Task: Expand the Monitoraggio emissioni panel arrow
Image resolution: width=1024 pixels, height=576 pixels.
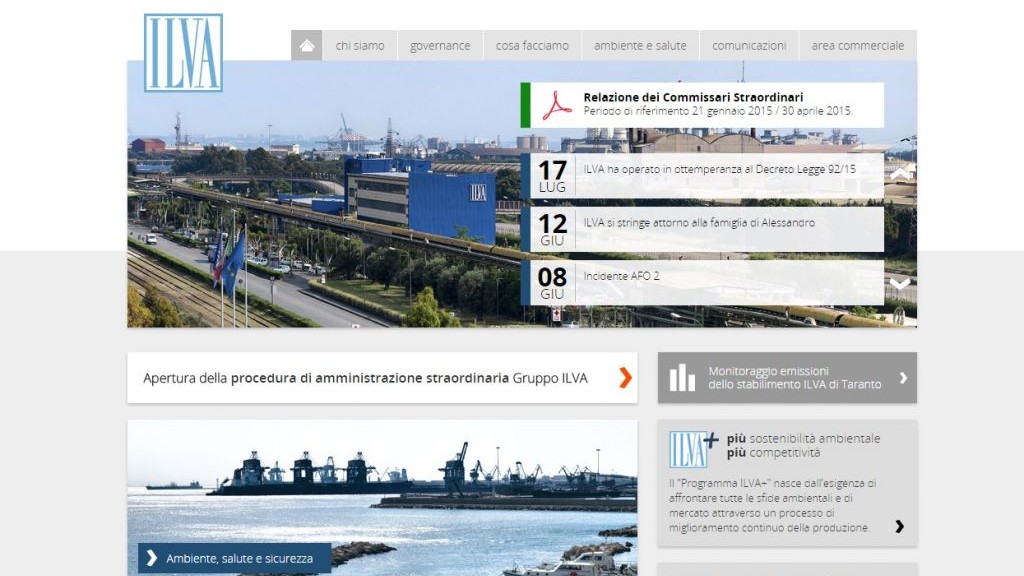Action: click(x=903, y=377)
